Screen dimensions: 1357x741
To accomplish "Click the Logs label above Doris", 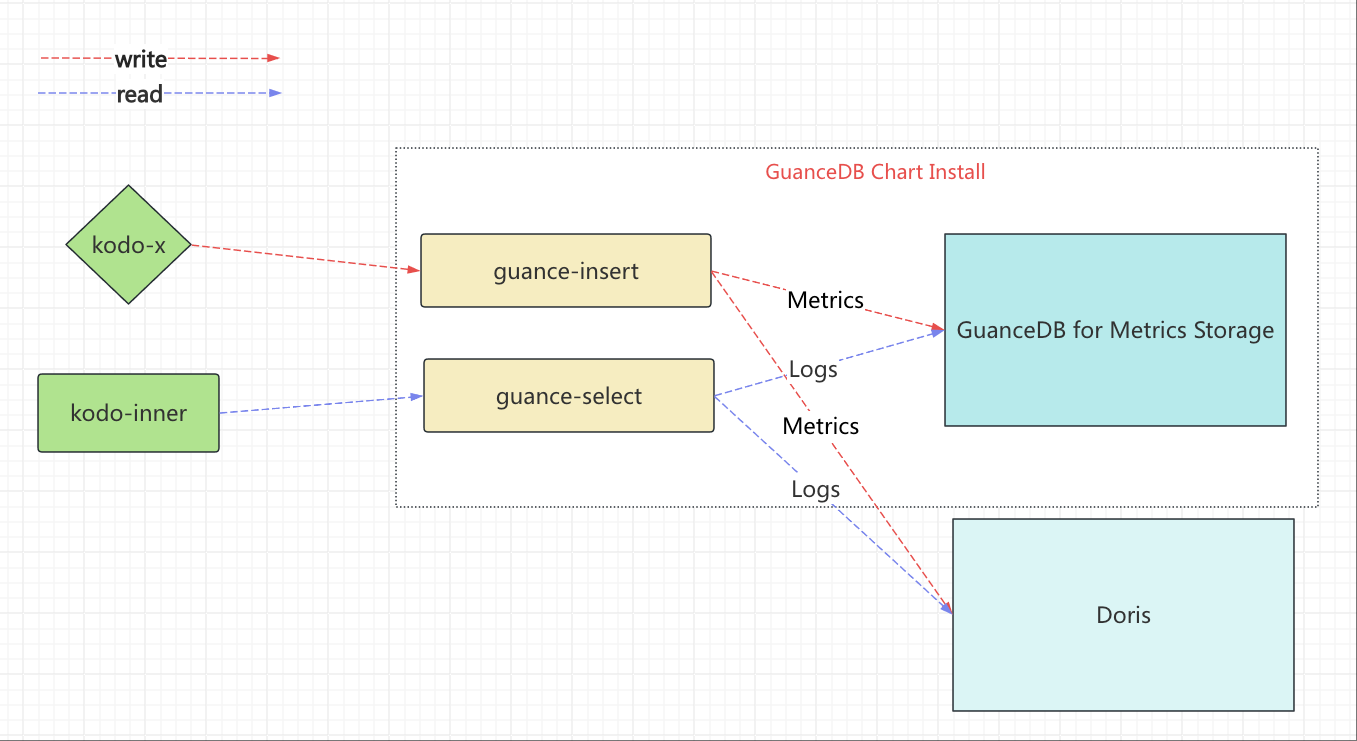I will point(815,489).
